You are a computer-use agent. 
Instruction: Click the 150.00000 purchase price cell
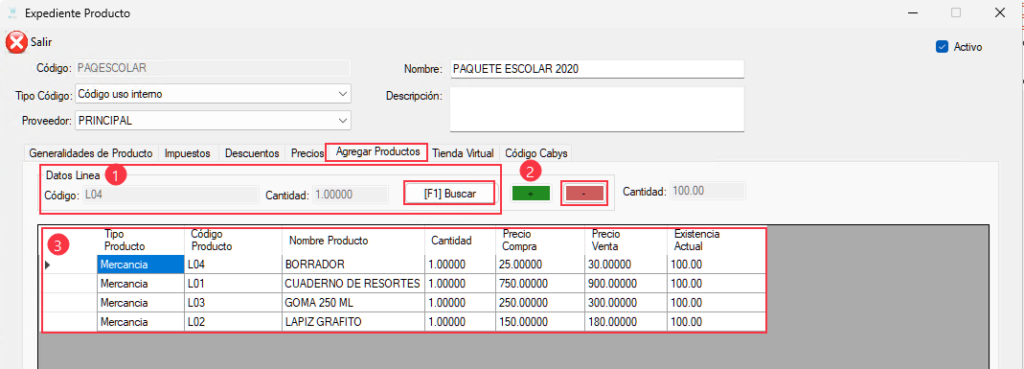(x=540, y=321)
